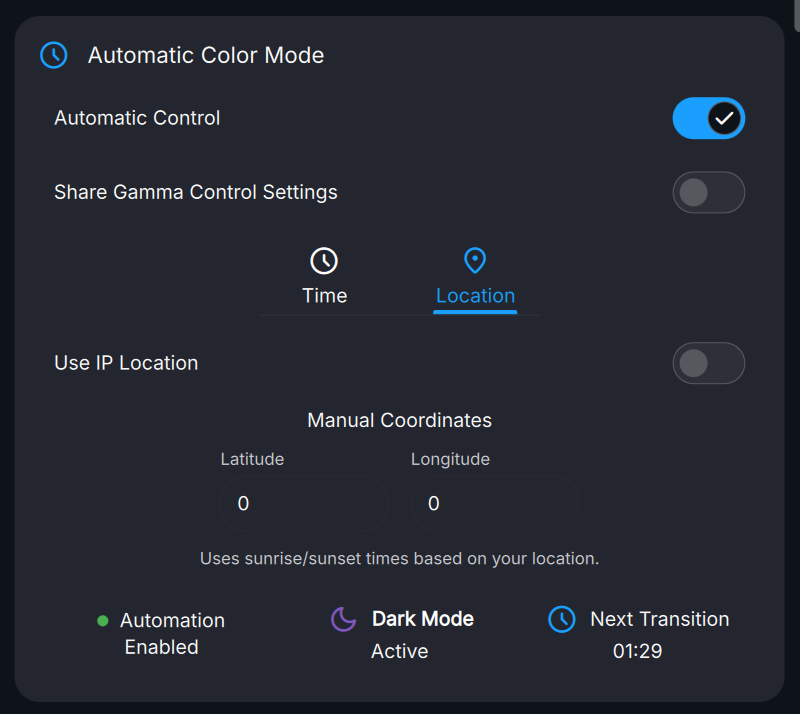Viewport: 800px width, 714px height.
Task: Click inside the Latitude input field
Action: 304,503
